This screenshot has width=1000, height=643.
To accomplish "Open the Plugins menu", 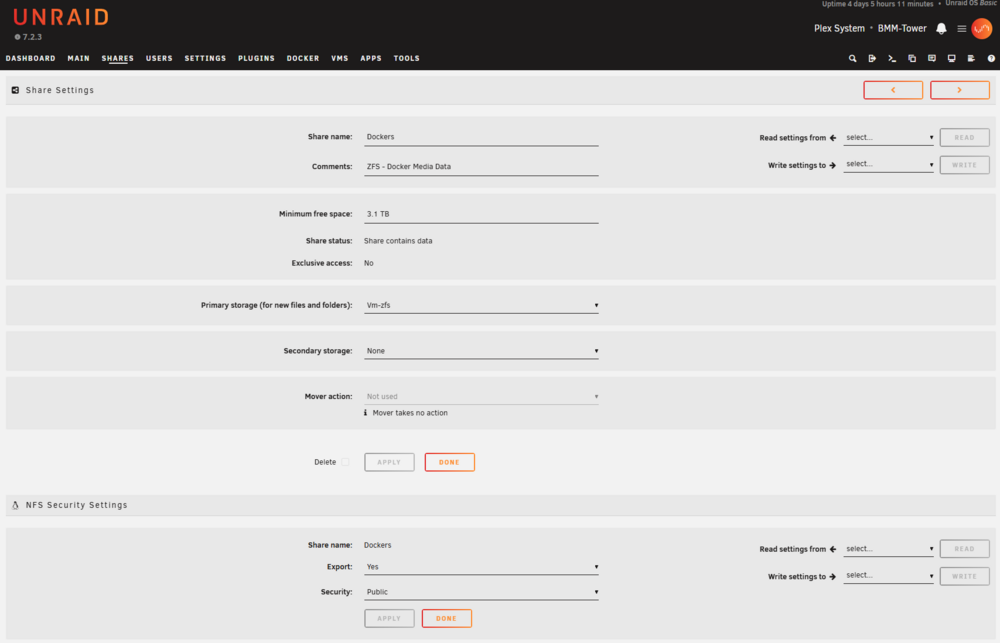I will tap(256, 58).
